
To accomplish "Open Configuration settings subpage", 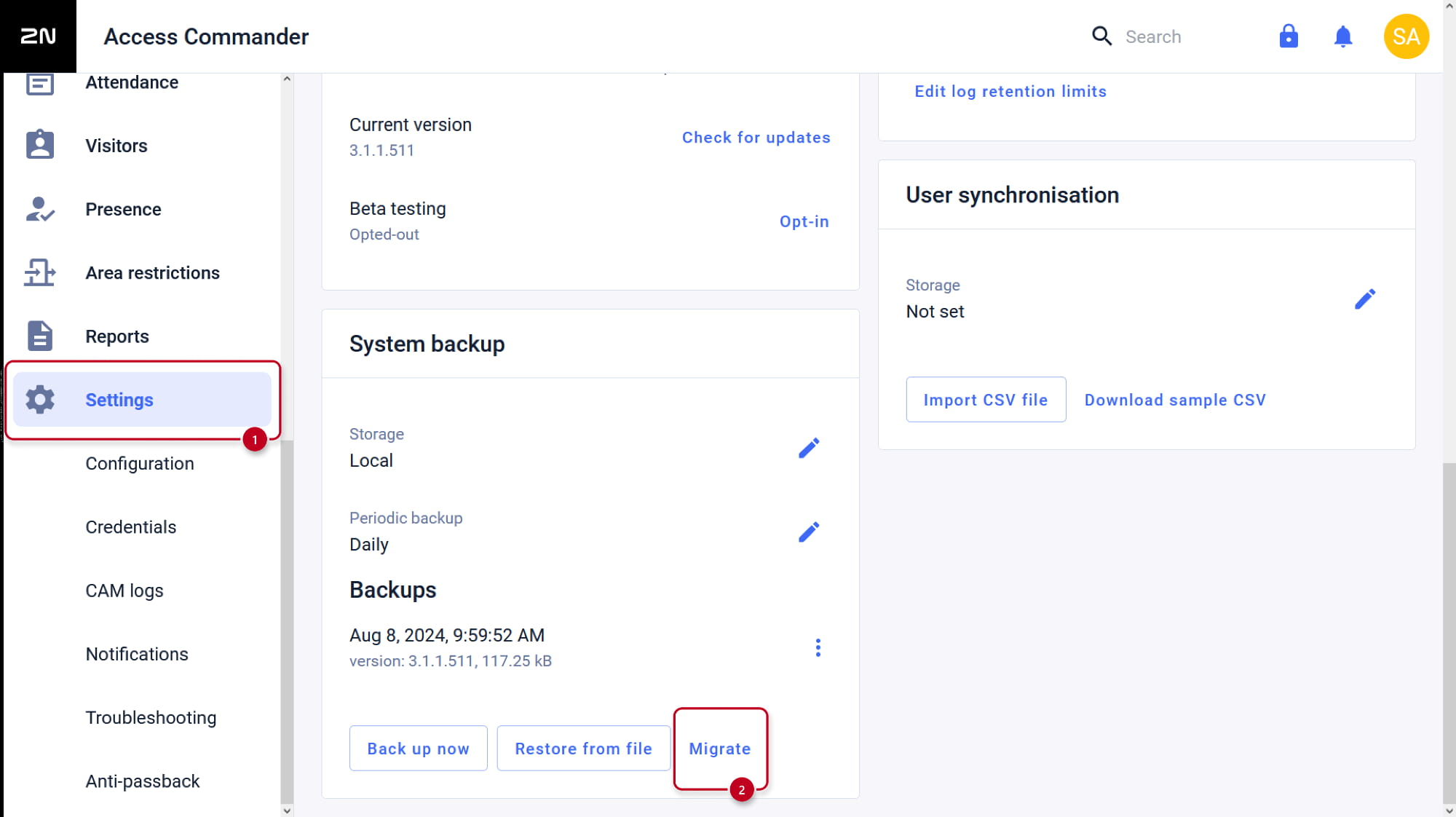I will coord(140,463).
